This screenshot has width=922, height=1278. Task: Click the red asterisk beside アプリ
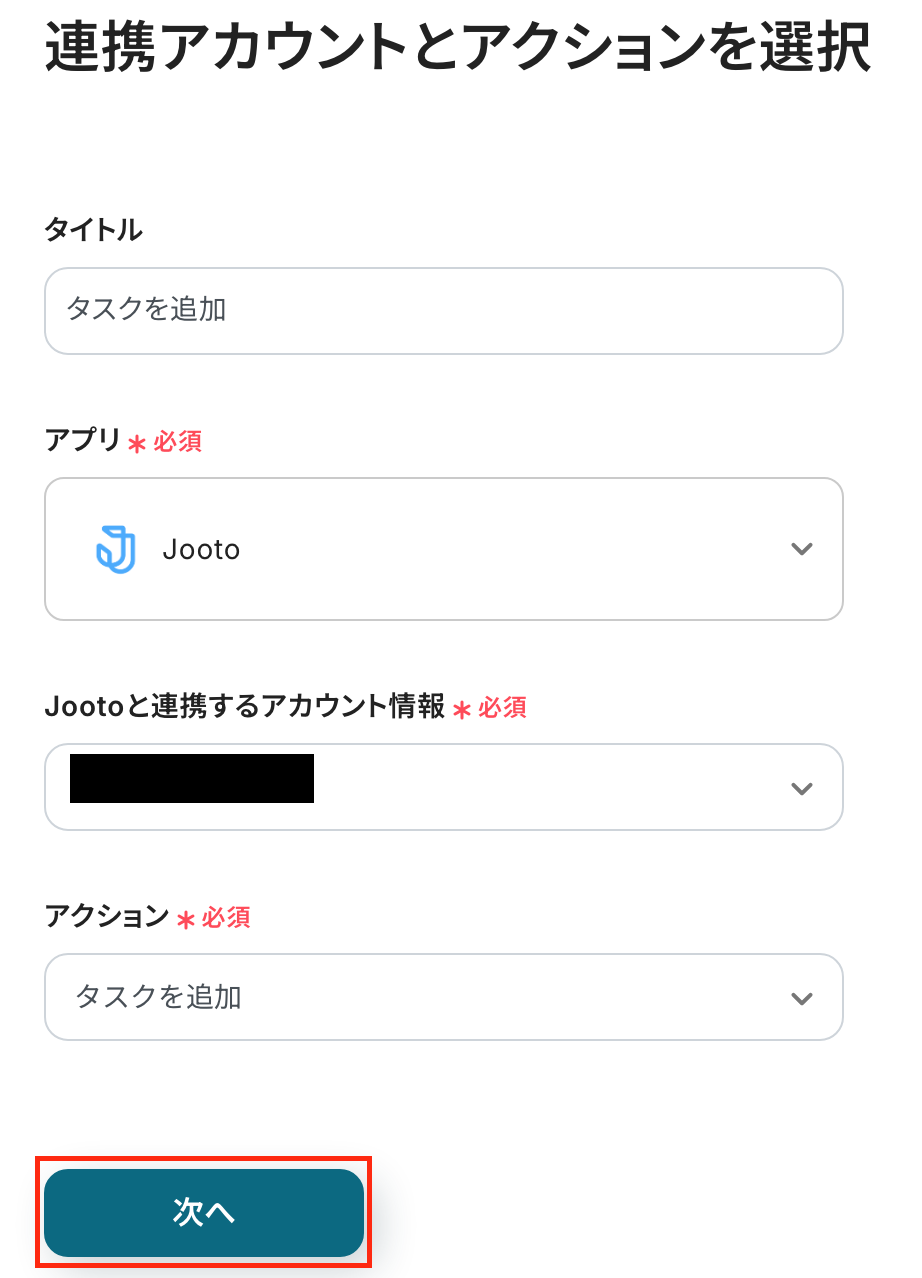[x=137, y=443]
